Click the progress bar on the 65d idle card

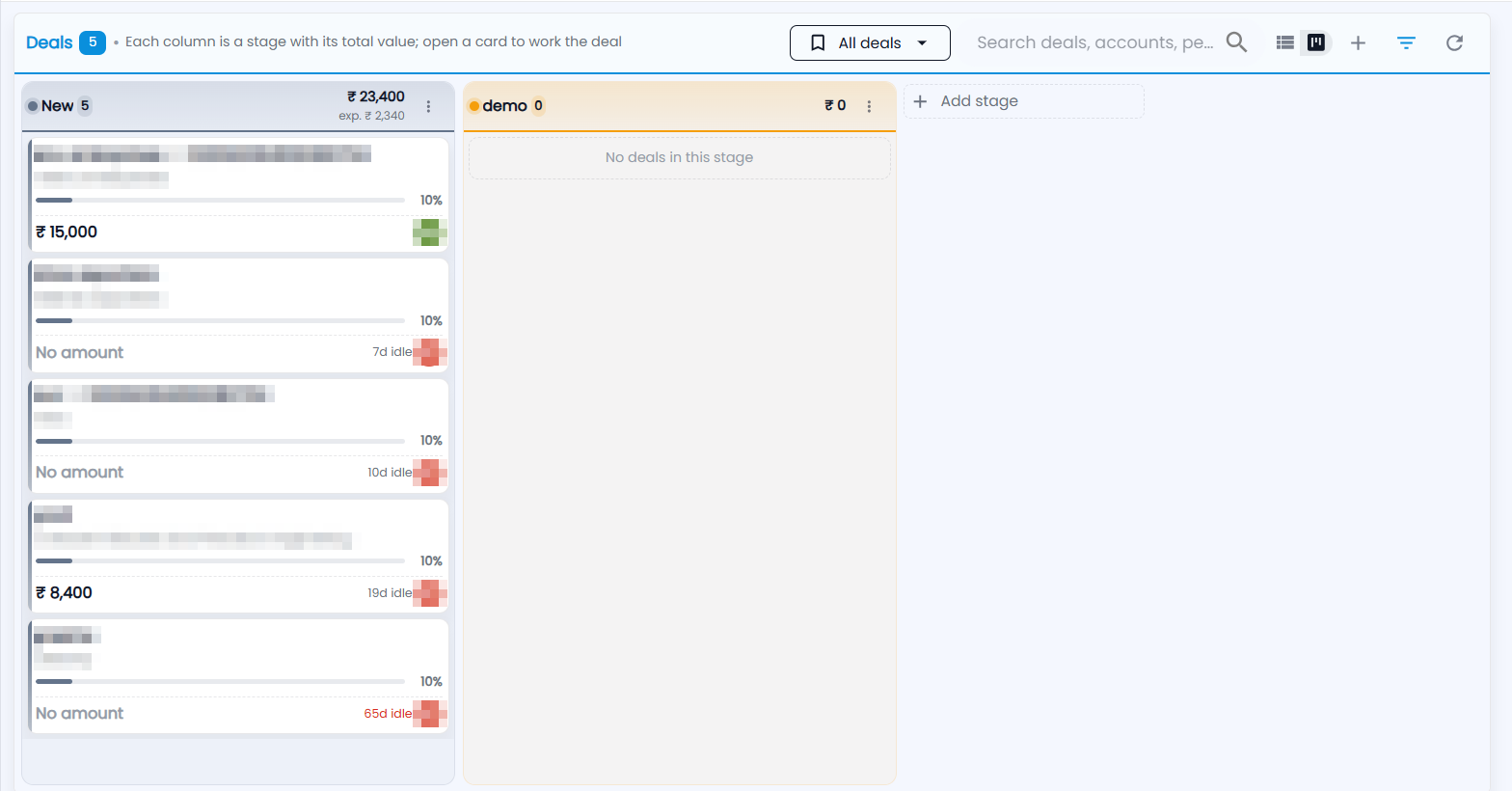pyautogui.click(x=220, y=681)
